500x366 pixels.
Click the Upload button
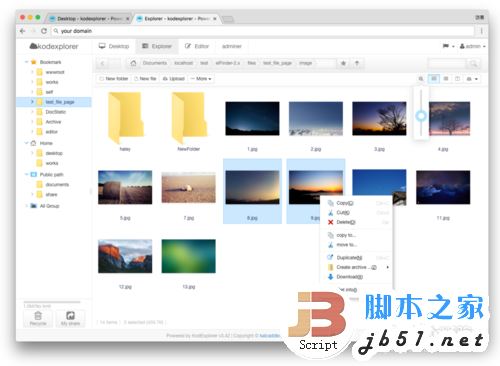point(173,79)
